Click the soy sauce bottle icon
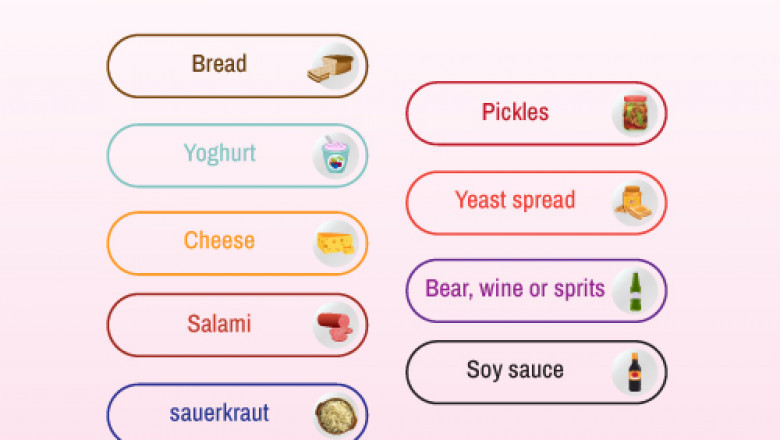This screenshot has height=440, width=780. click(634, 372)
